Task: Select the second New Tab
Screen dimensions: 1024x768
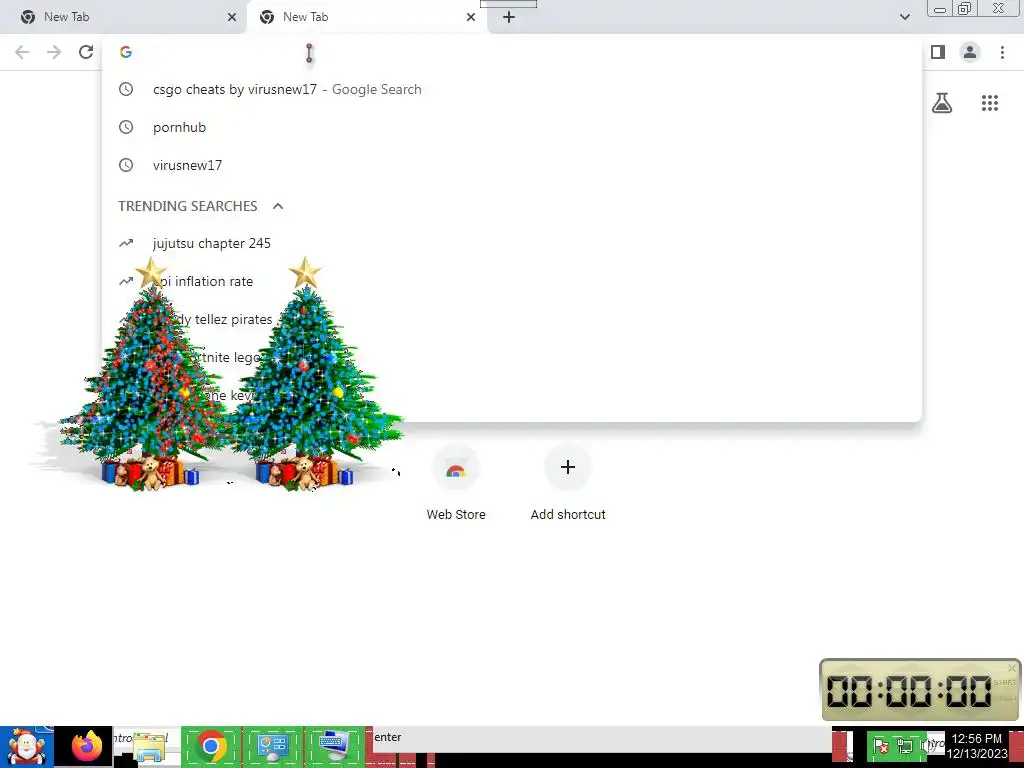Action: [366, 17]
